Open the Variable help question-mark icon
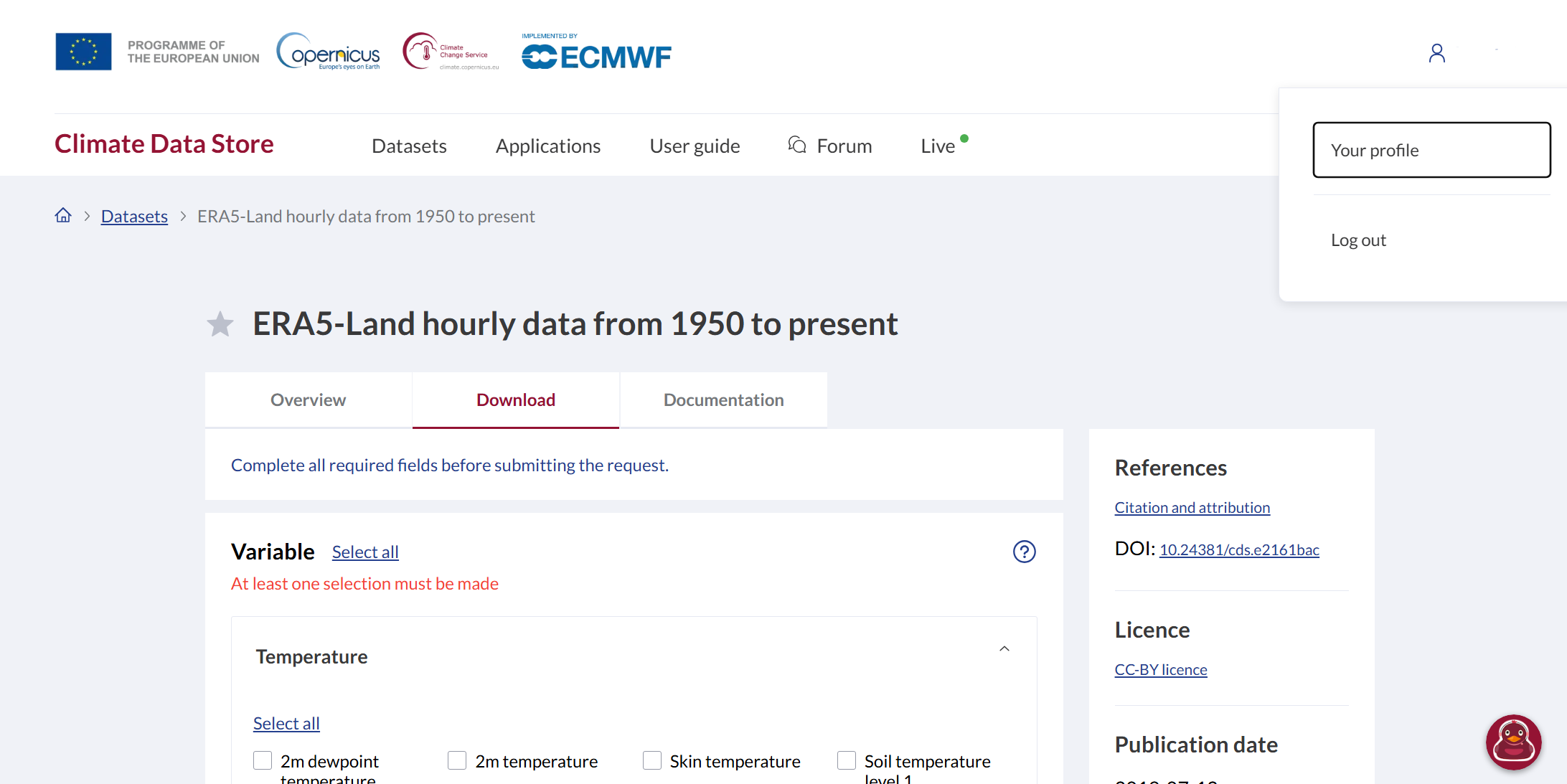Screen dimensions: 1567x784 pos(1024,552)
